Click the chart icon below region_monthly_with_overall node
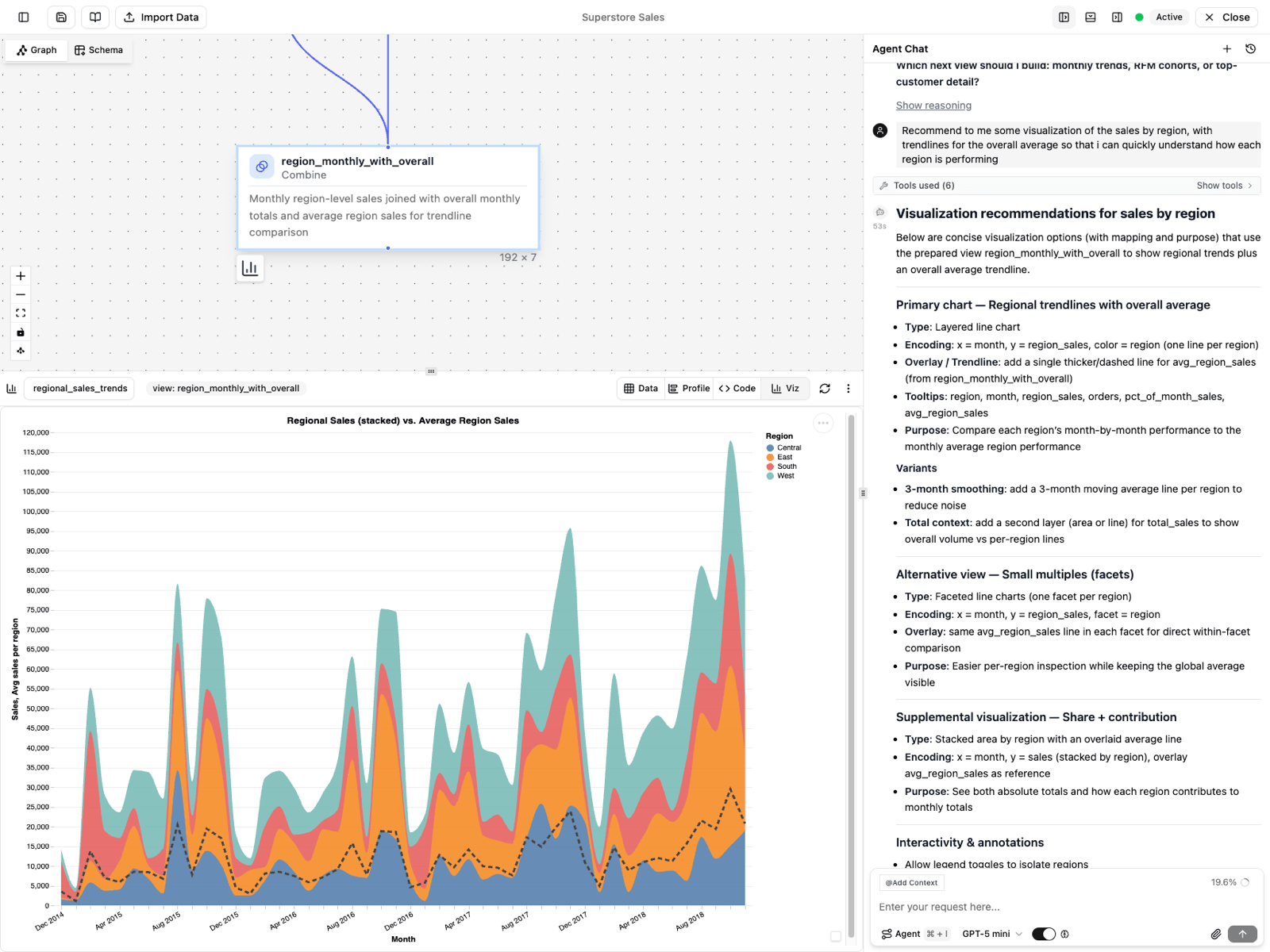Image resolution: width=1270 pixels, height=952 pixels. pos(250,268)
